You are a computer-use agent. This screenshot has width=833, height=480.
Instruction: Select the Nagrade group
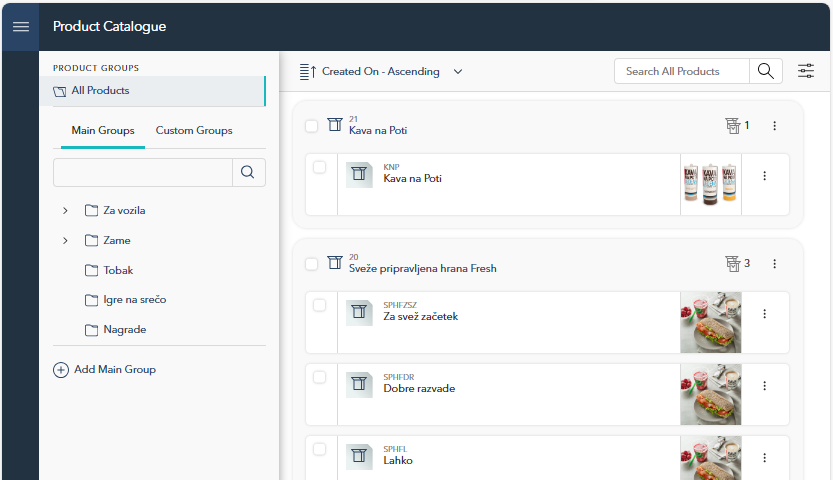tap(125, 330)
